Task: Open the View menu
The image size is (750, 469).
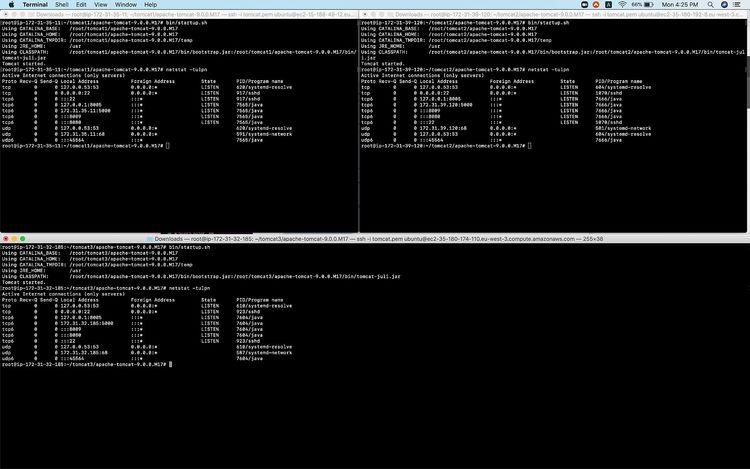Action: pos(102,4)
